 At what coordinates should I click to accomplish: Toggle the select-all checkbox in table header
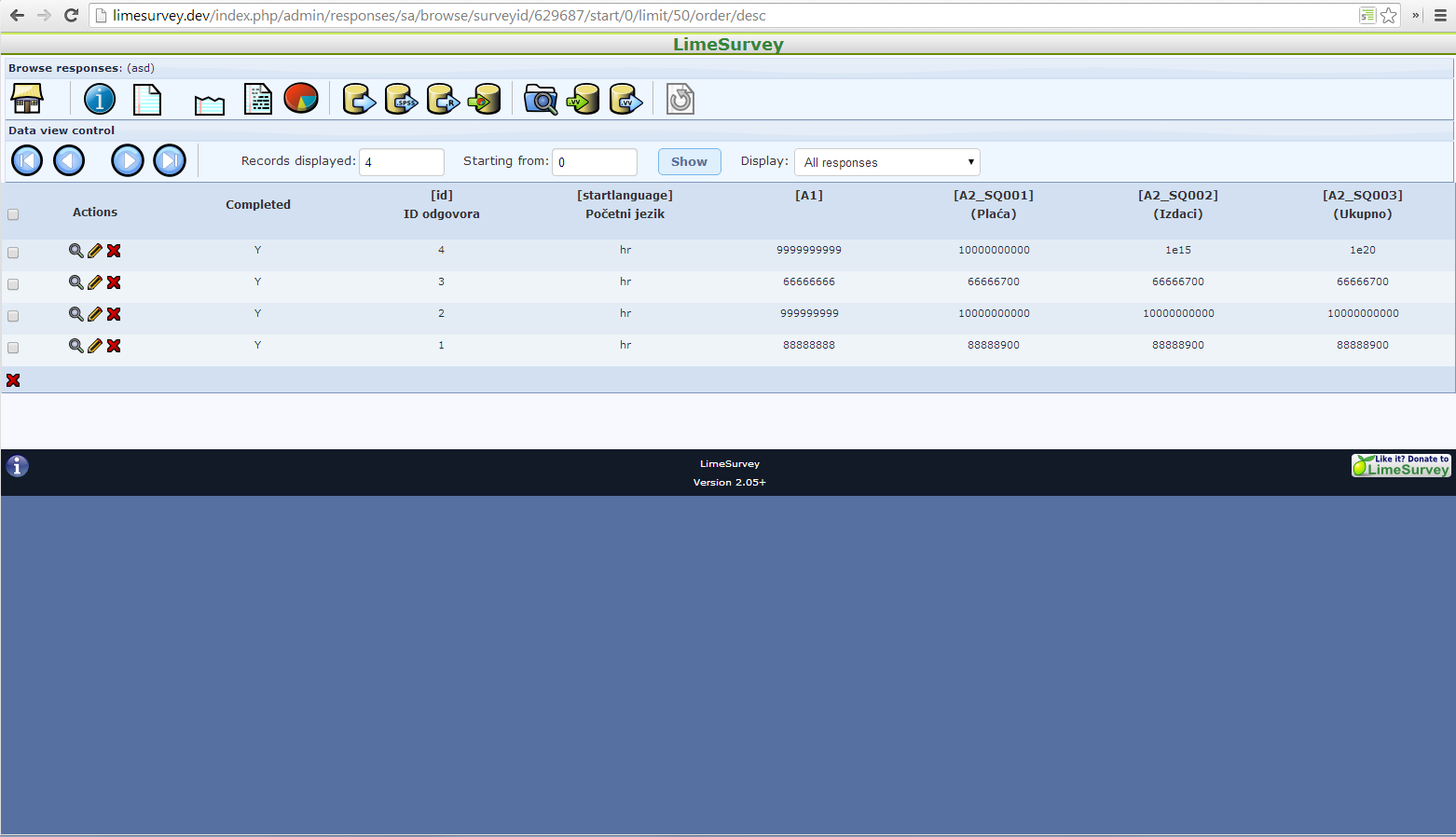point(13,214)
